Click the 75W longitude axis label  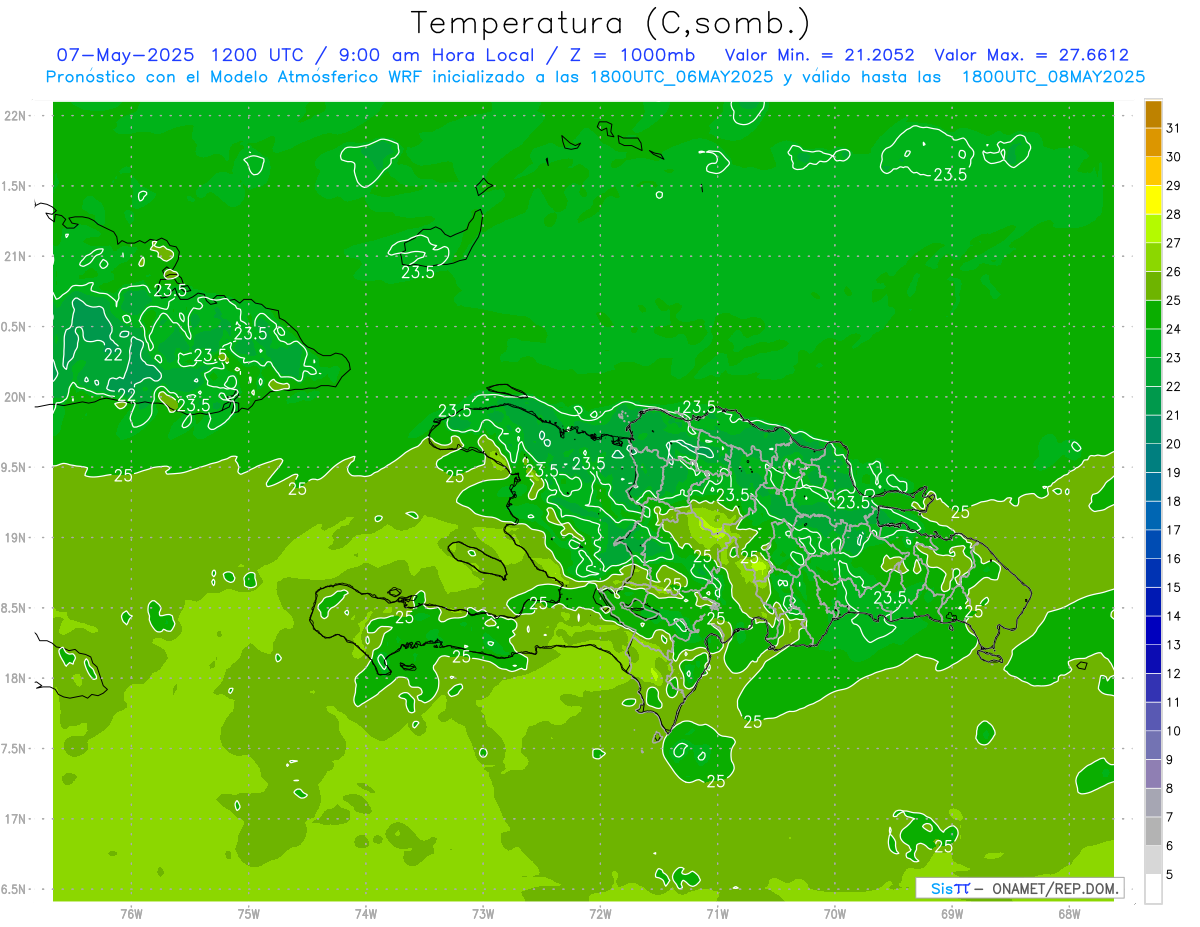(248, 913)
